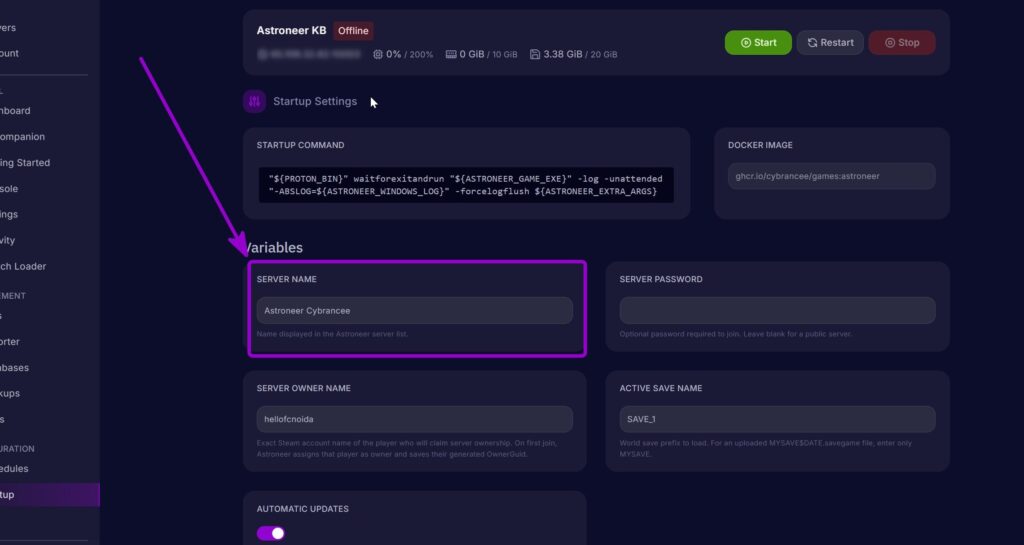Focus the Active Save Name field
Image resolution: width=1024 pixels, height=545 pixels.
point(777,419)
